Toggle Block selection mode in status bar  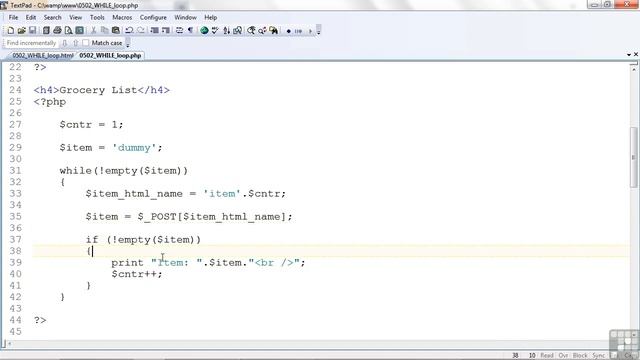coord(580,356)
